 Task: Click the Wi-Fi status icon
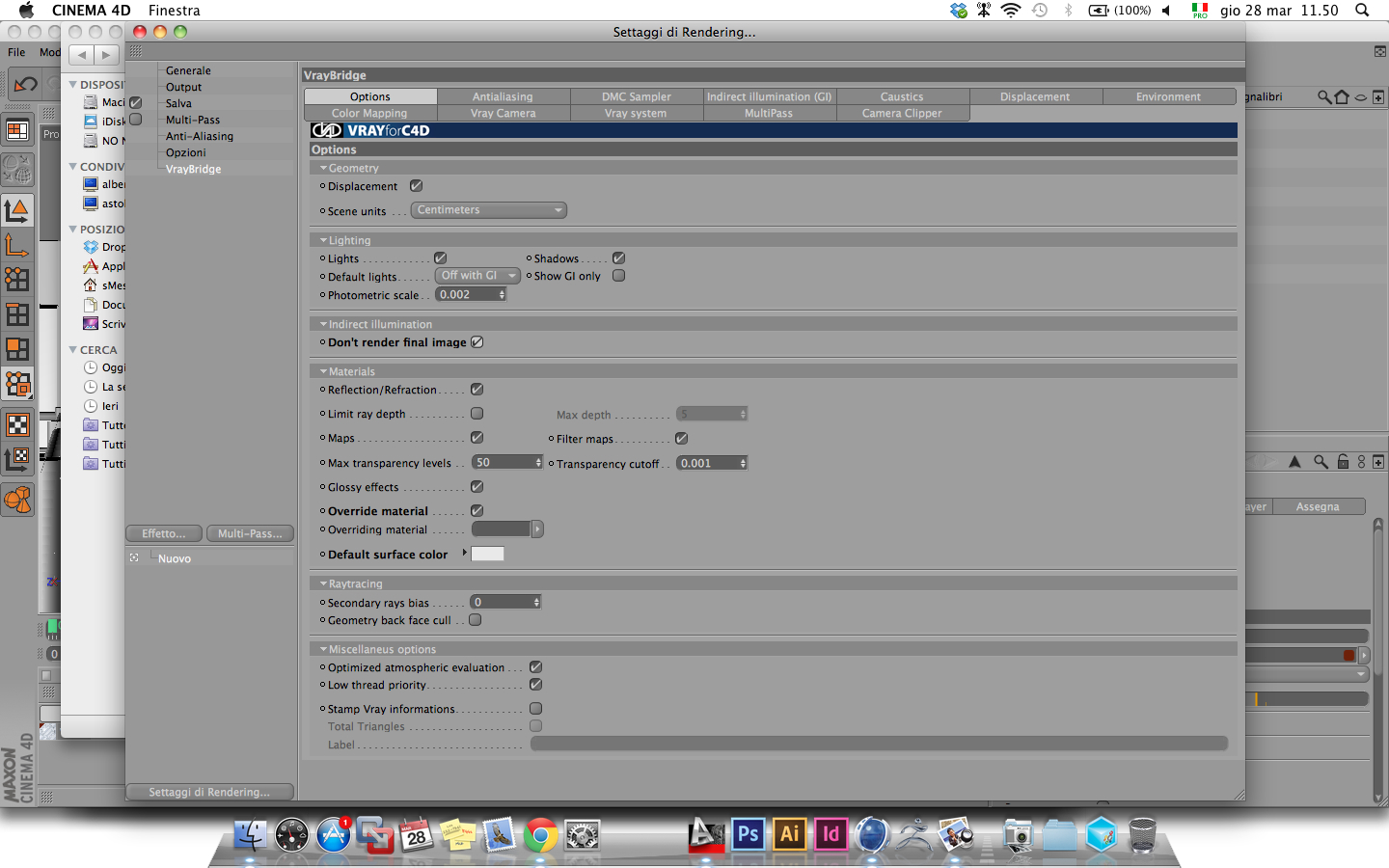pyautogui.click(x=1011, y=11)
